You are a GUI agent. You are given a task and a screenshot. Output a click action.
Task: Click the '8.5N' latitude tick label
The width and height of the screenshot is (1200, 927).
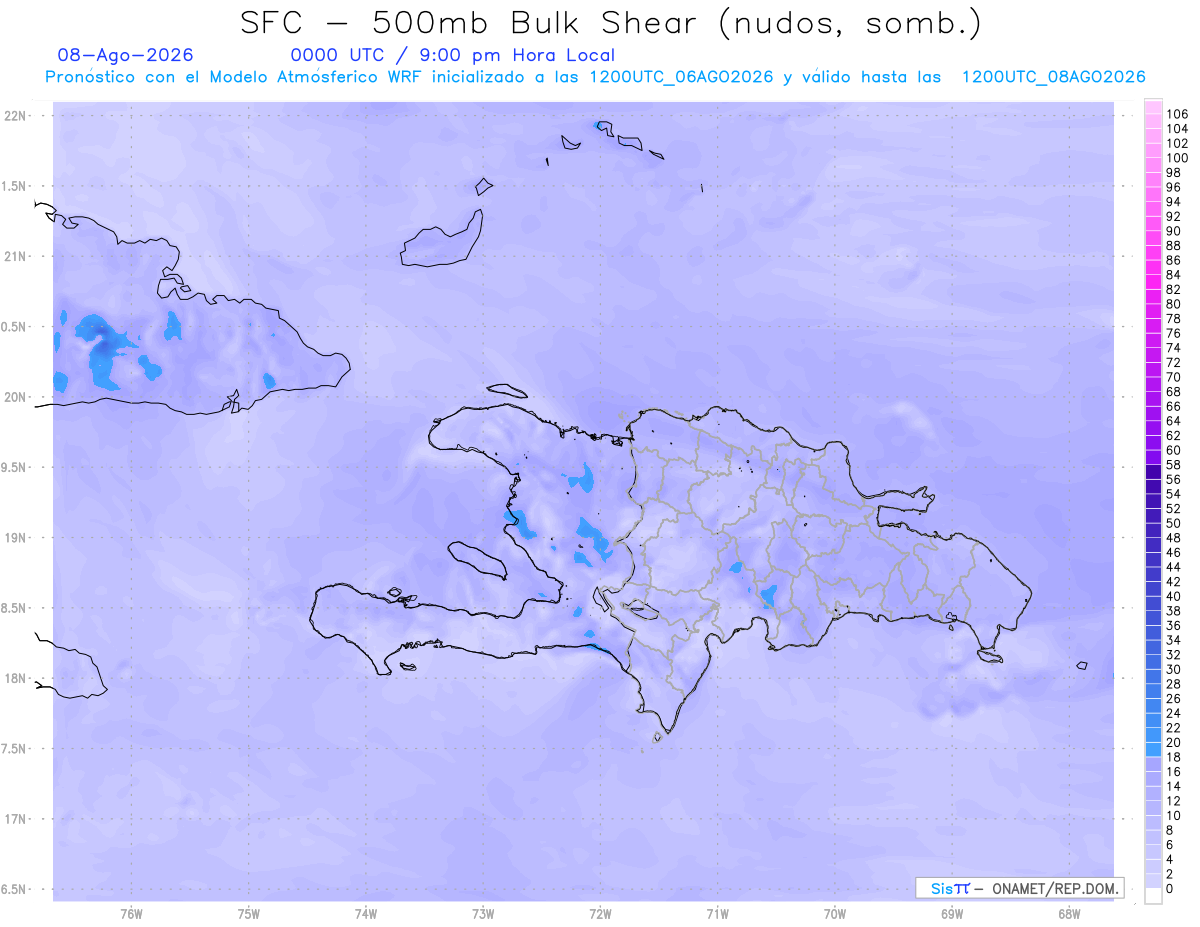(15, 608)
